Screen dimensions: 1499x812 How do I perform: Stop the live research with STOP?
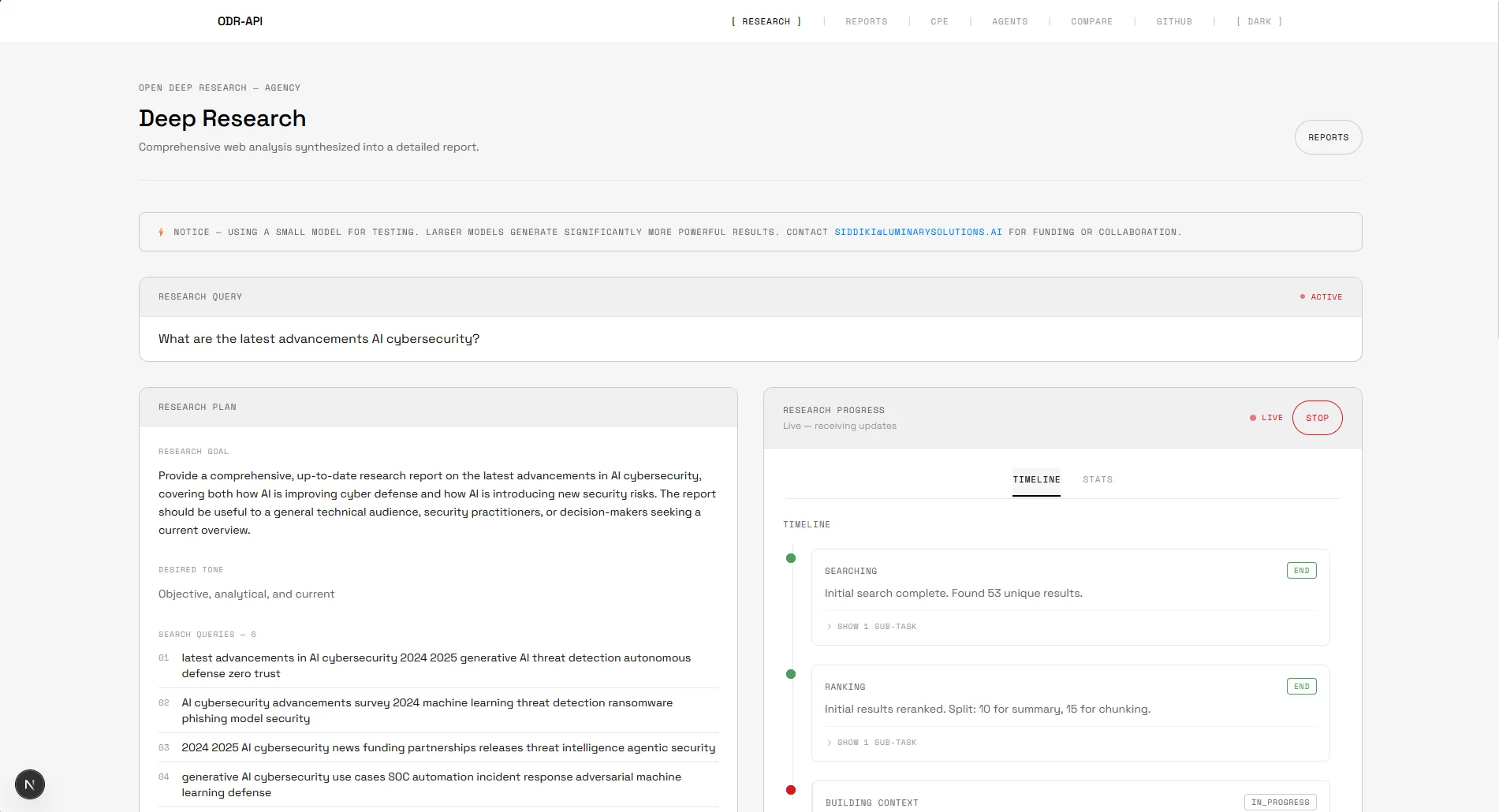(1317, 418)
